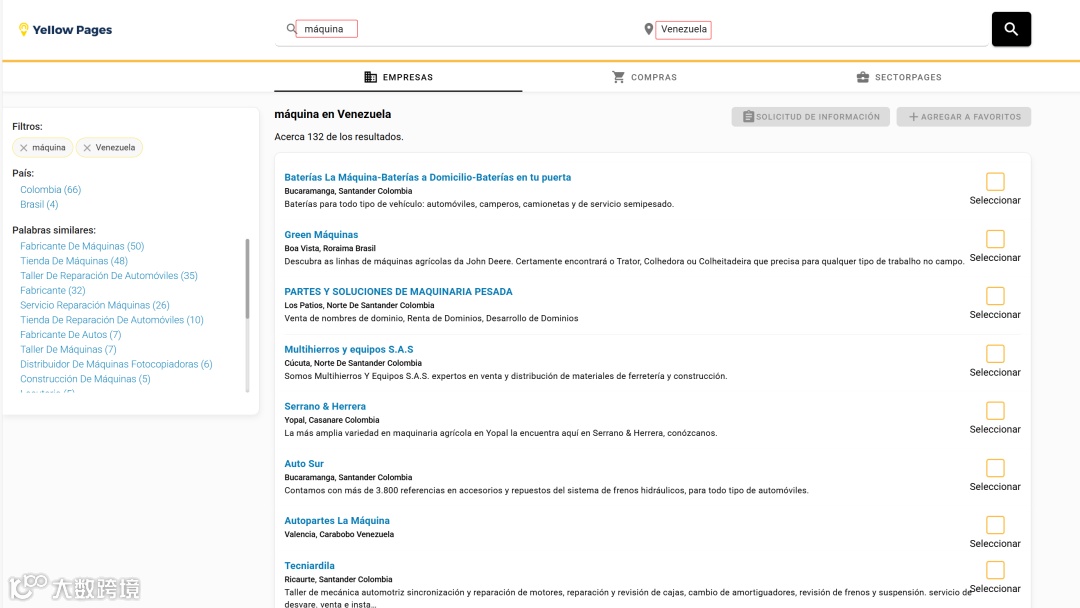Filter by country Colombia (66)
This screenshot has height=608, width=1080.
pyautogui.click(x=50, y=189)
